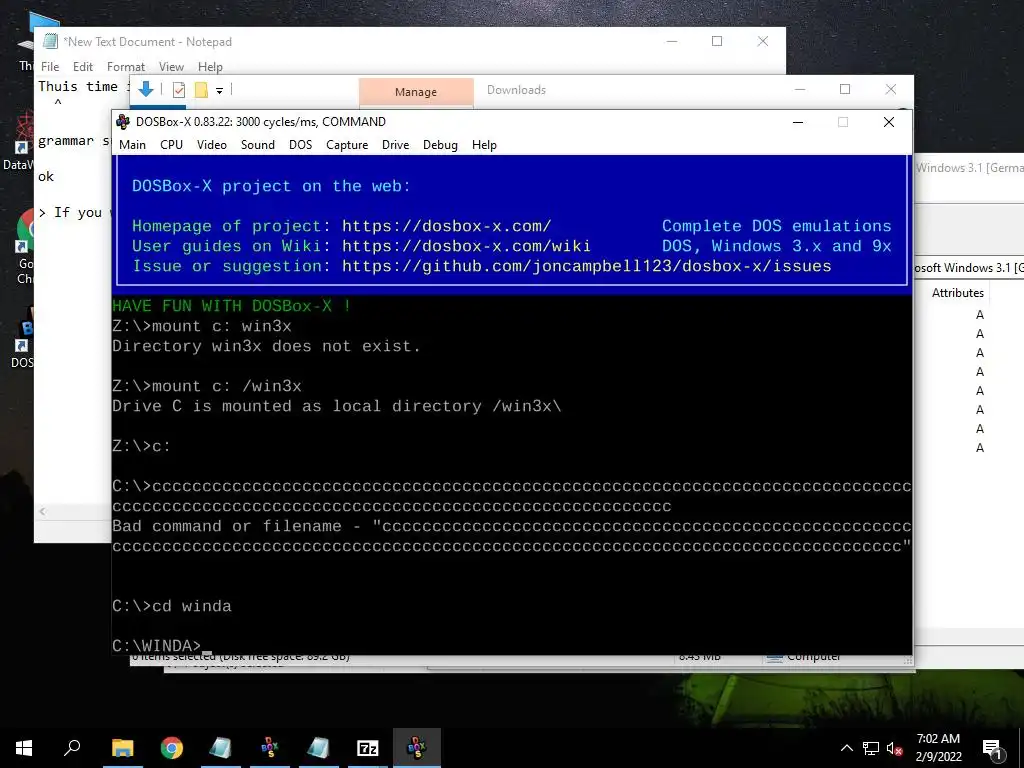This screenshot has width=1024, height=768.
Task: Click the Properties checkmark icon in Explorer's toolbar
Action: [x=178, y=90]
